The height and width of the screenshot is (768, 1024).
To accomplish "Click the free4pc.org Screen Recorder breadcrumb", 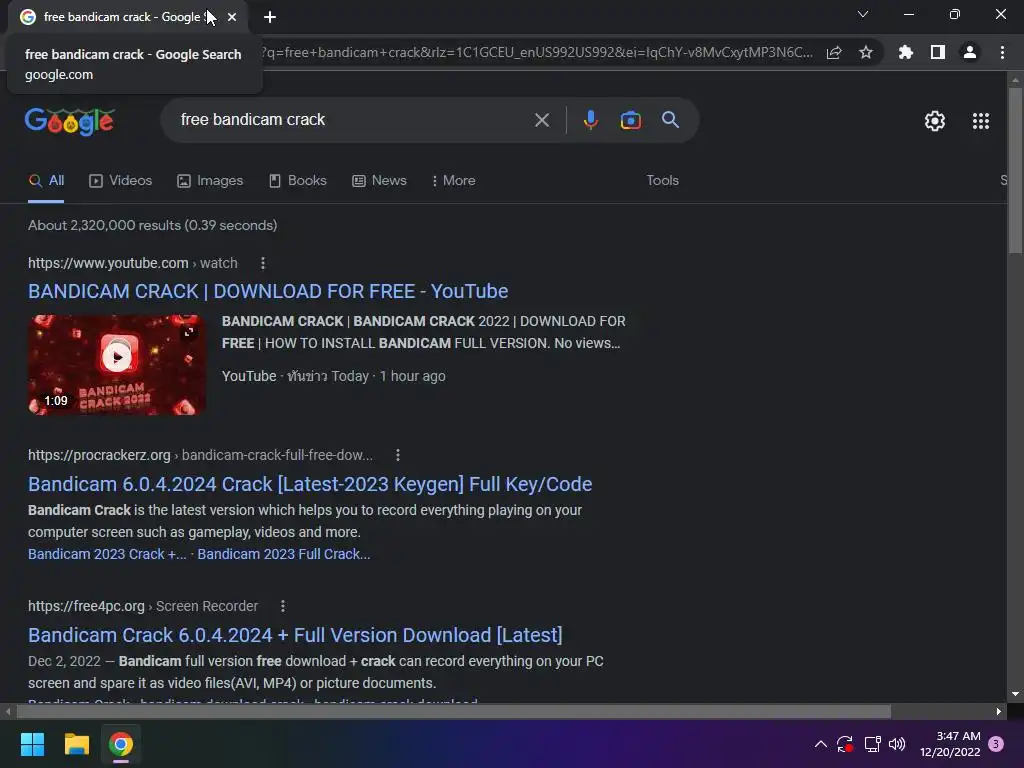I will (143, 606).
